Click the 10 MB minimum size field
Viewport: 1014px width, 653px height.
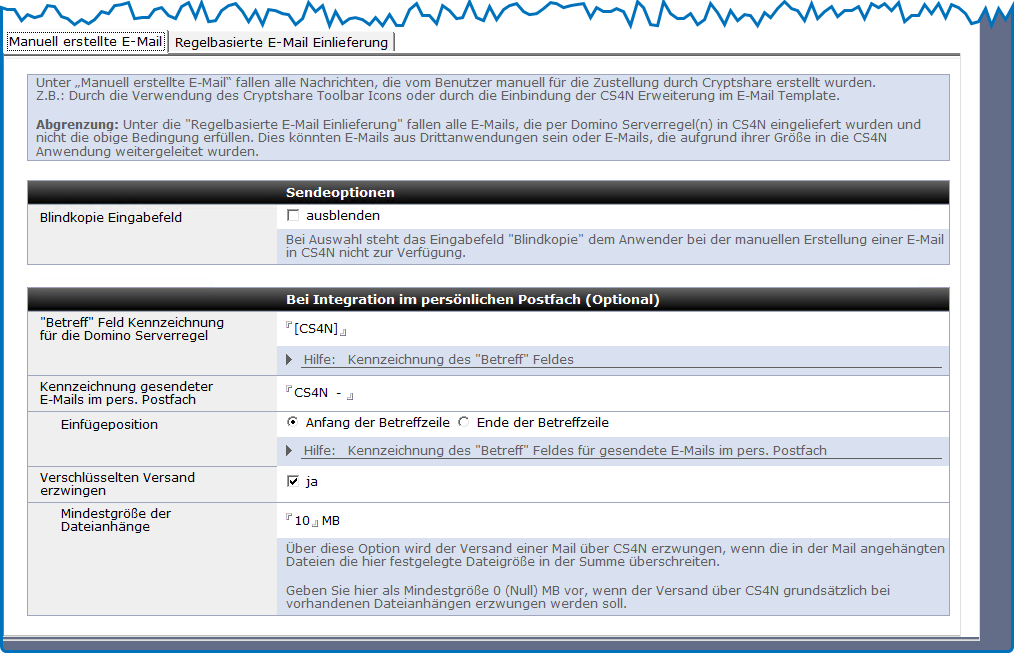click(302, 520)
